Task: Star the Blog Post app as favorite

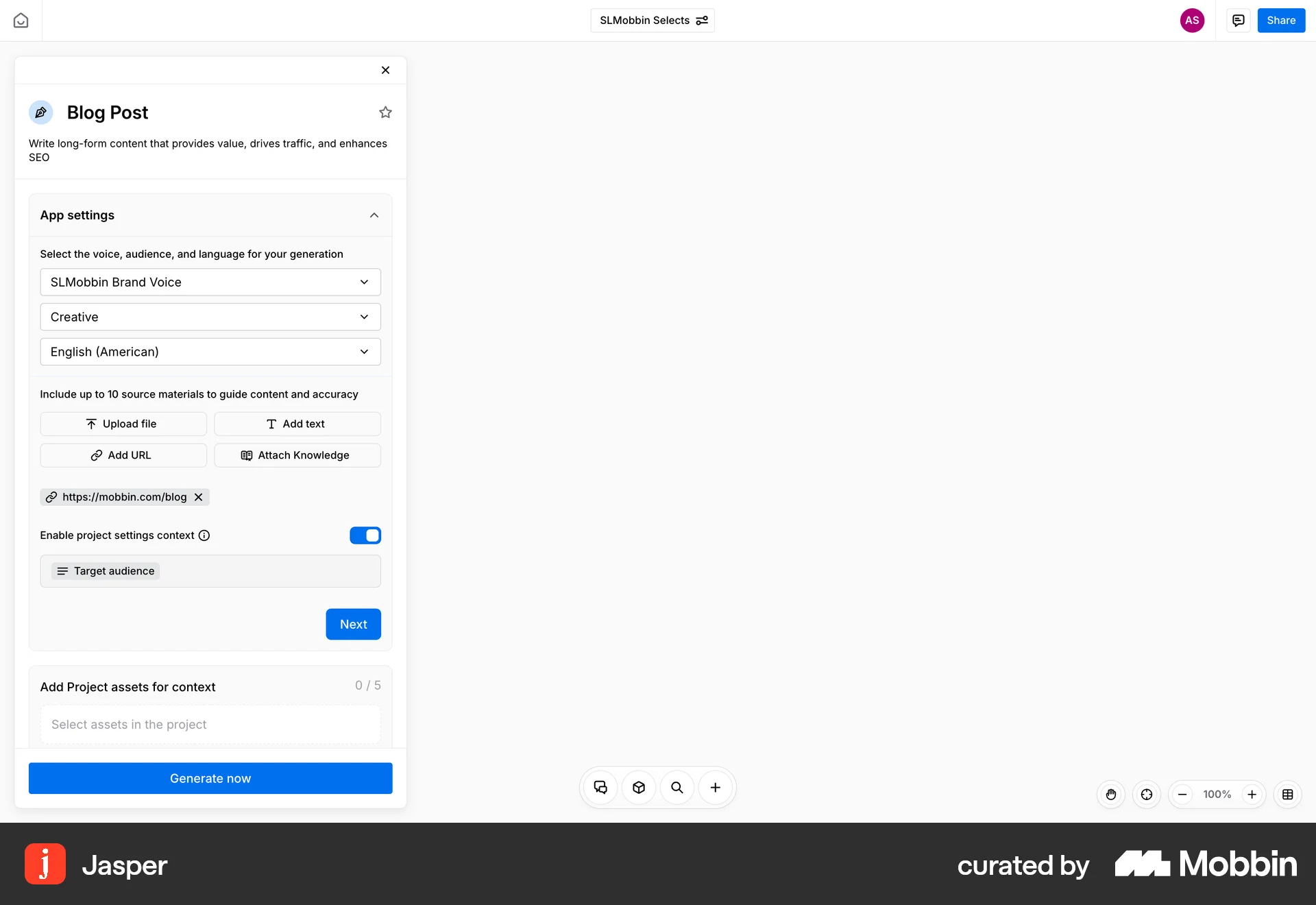Action: [x=385, y=112]
